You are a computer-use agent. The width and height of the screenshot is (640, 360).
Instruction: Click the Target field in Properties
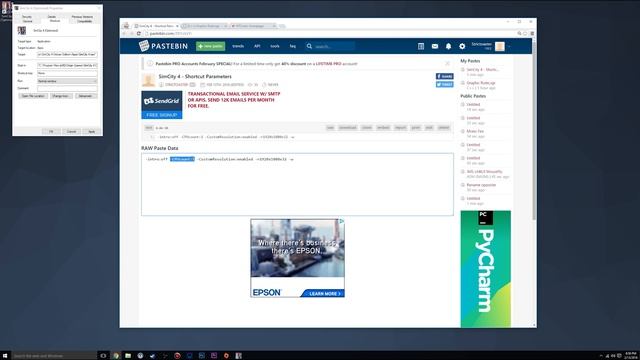pyautogui.click(x=67, y=54)
